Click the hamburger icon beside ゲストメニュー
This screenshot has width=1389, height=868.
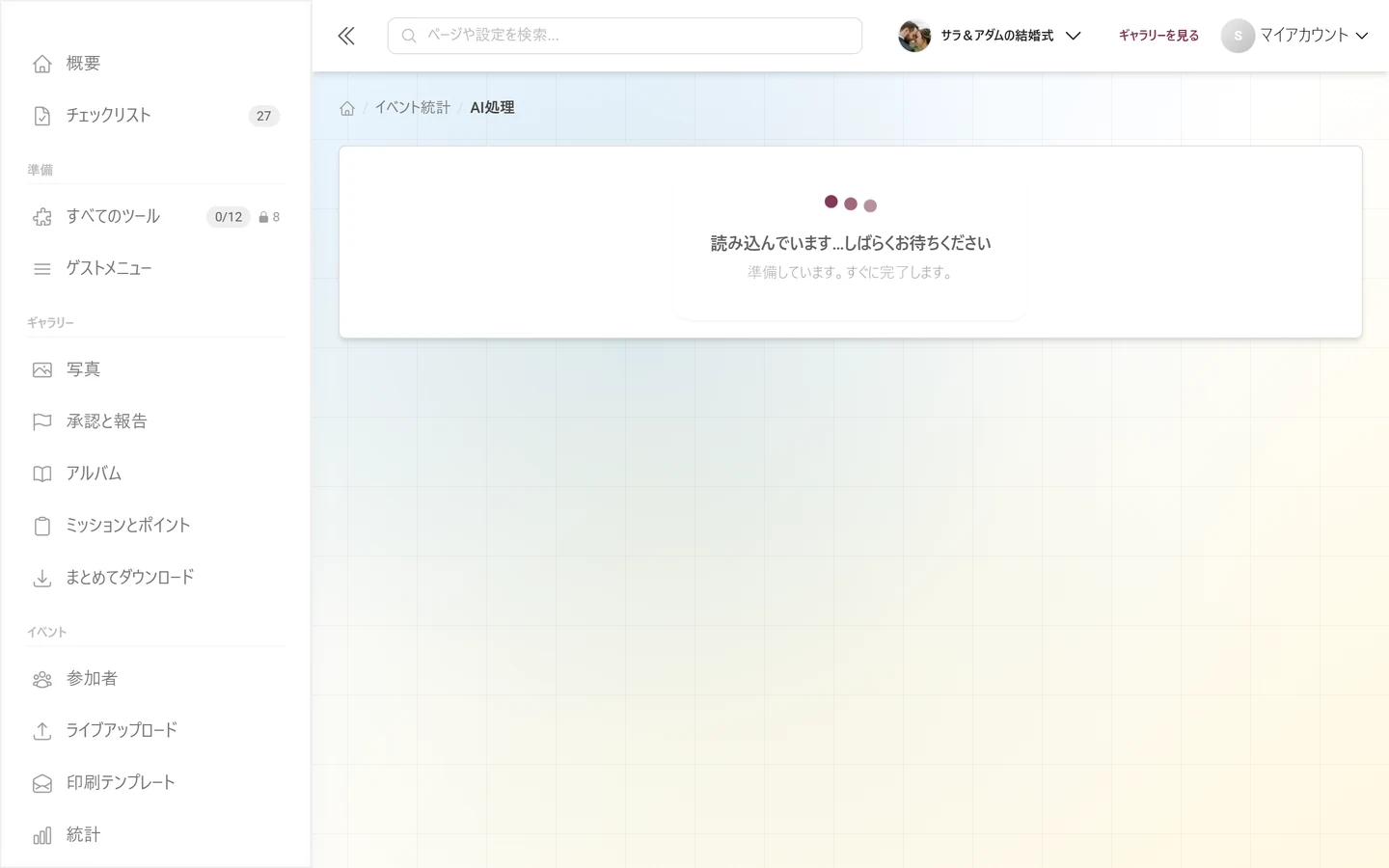click(42, 269)
